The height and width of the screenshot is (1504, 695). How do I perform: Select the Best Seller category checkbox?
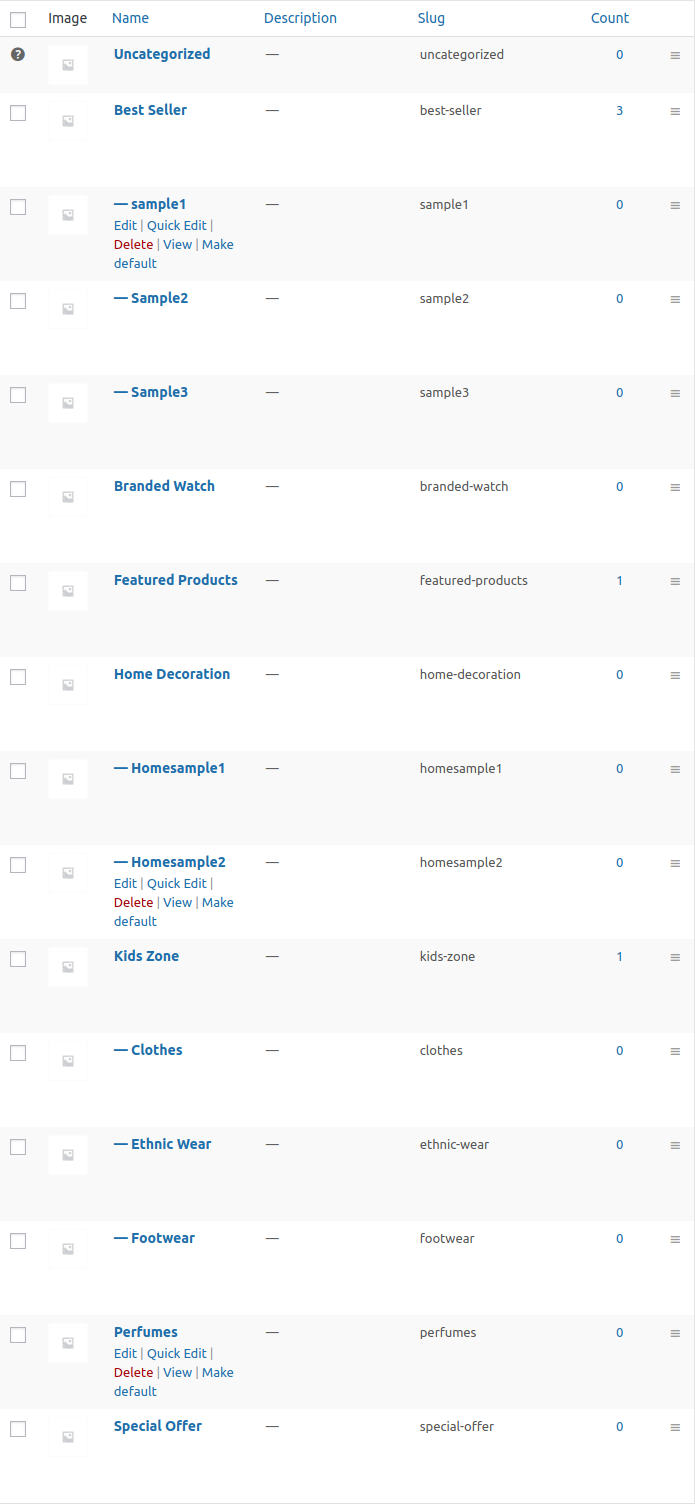click(x=18, y=113)
